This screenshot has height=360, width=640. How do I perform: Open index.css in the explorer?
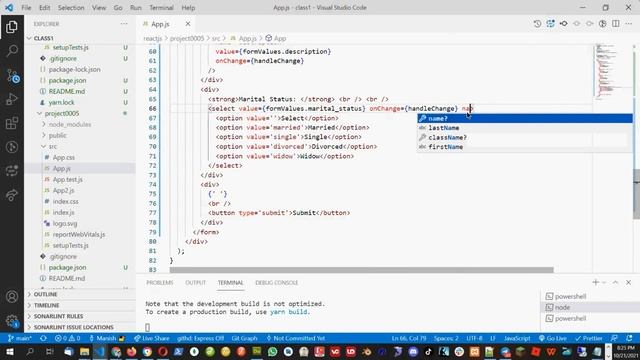(65, 201)
